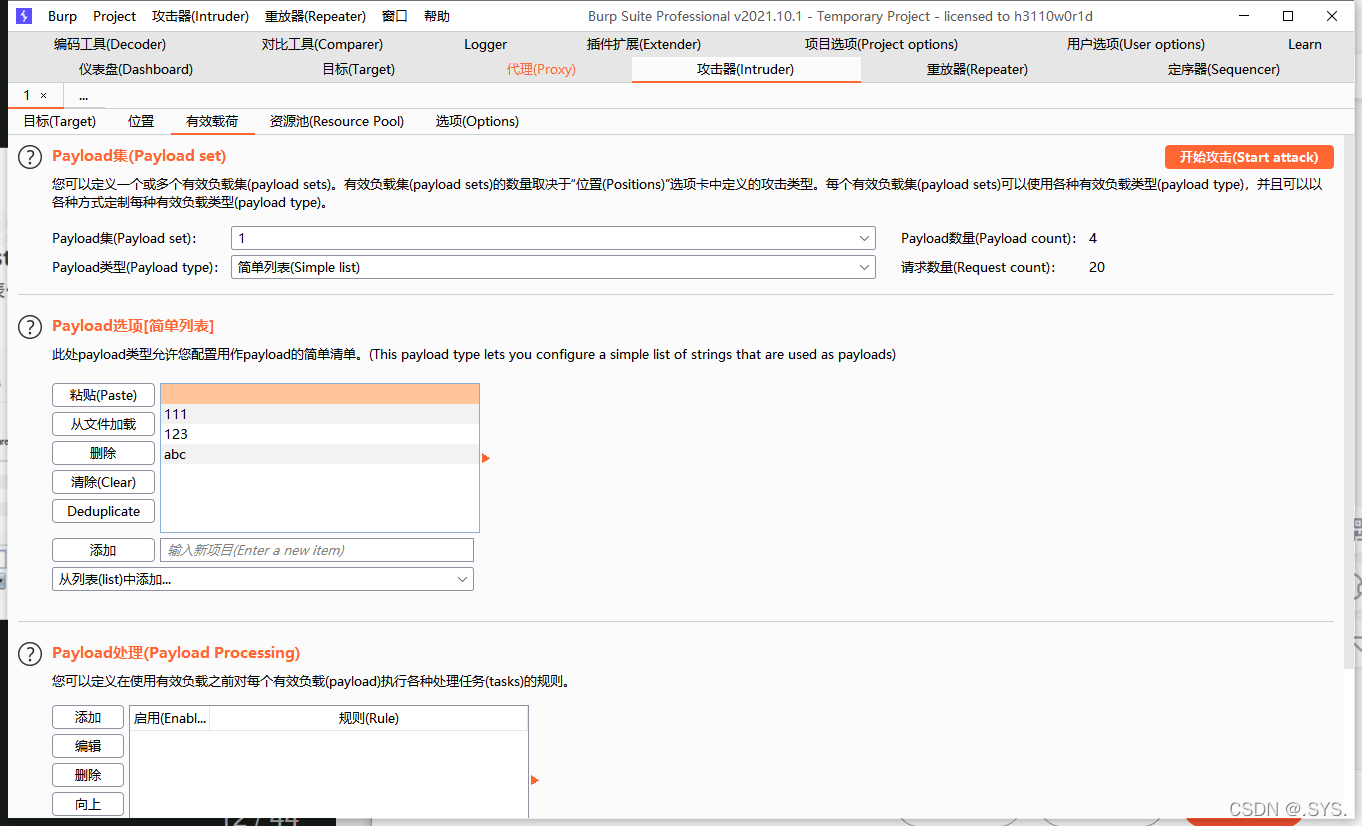Click the Burp Suite lightning logo icon
This screenshot has height=826, width=1362.
pyautogui.click(x=24, y=16)
